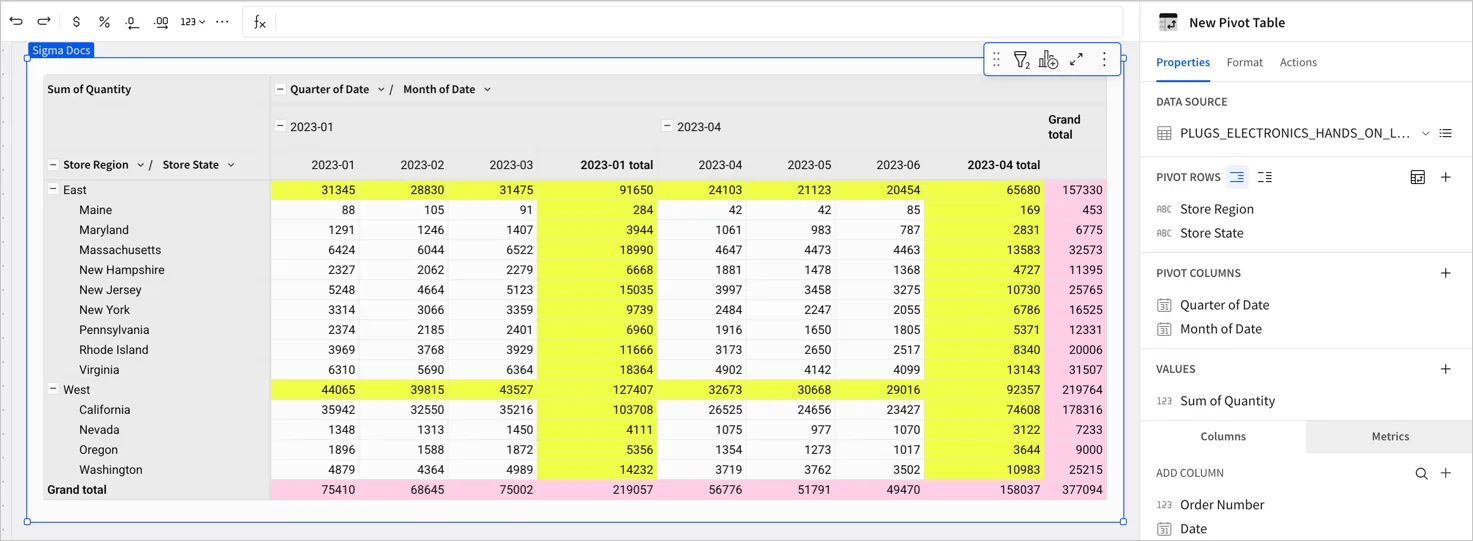The image size is (1473, 541).
Task: Collapse the 2023-01 quarter group
Action: coord(280,126)
